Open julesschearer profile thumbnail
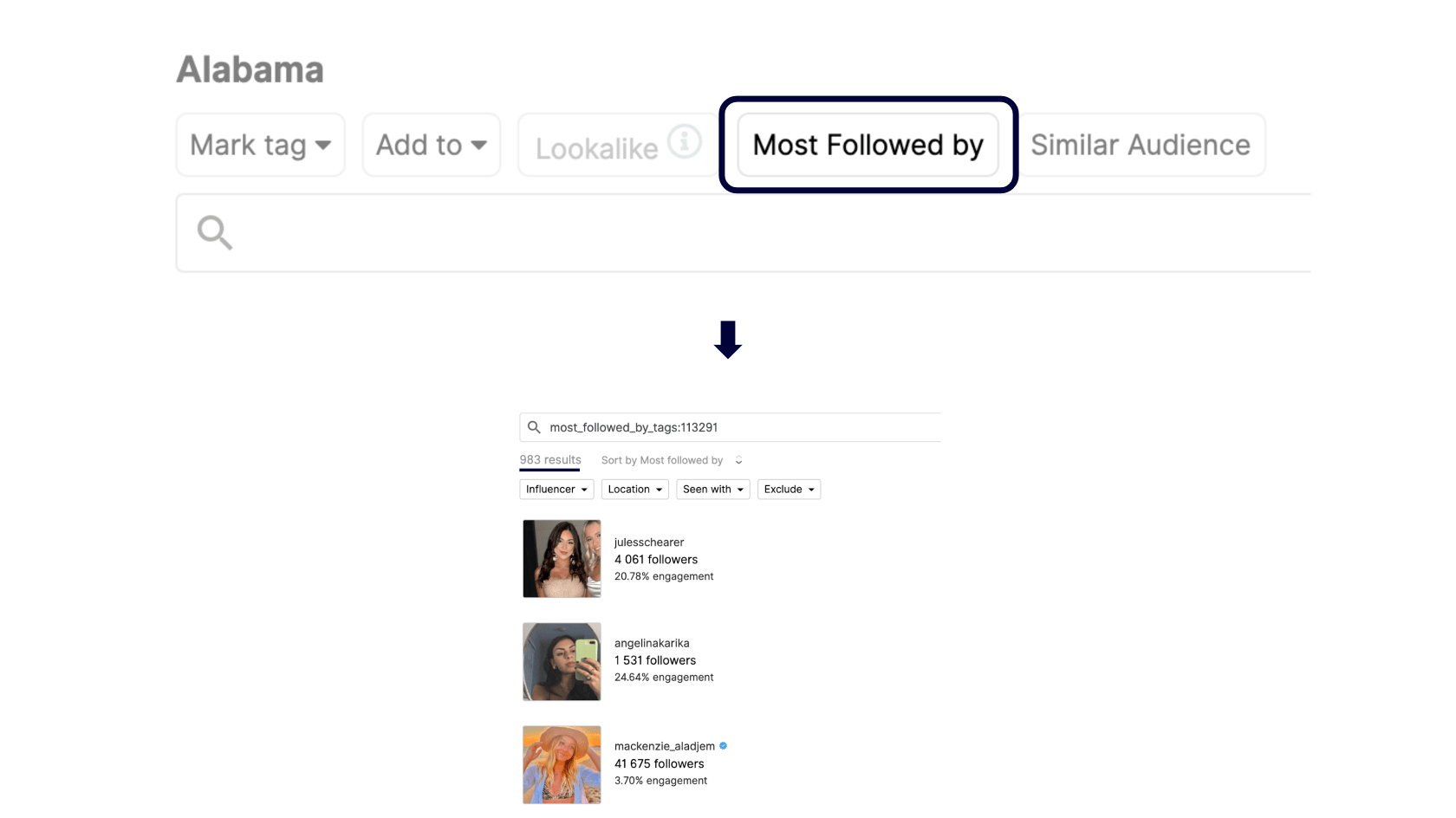The image size is (1456, 818). click(562, 559)
